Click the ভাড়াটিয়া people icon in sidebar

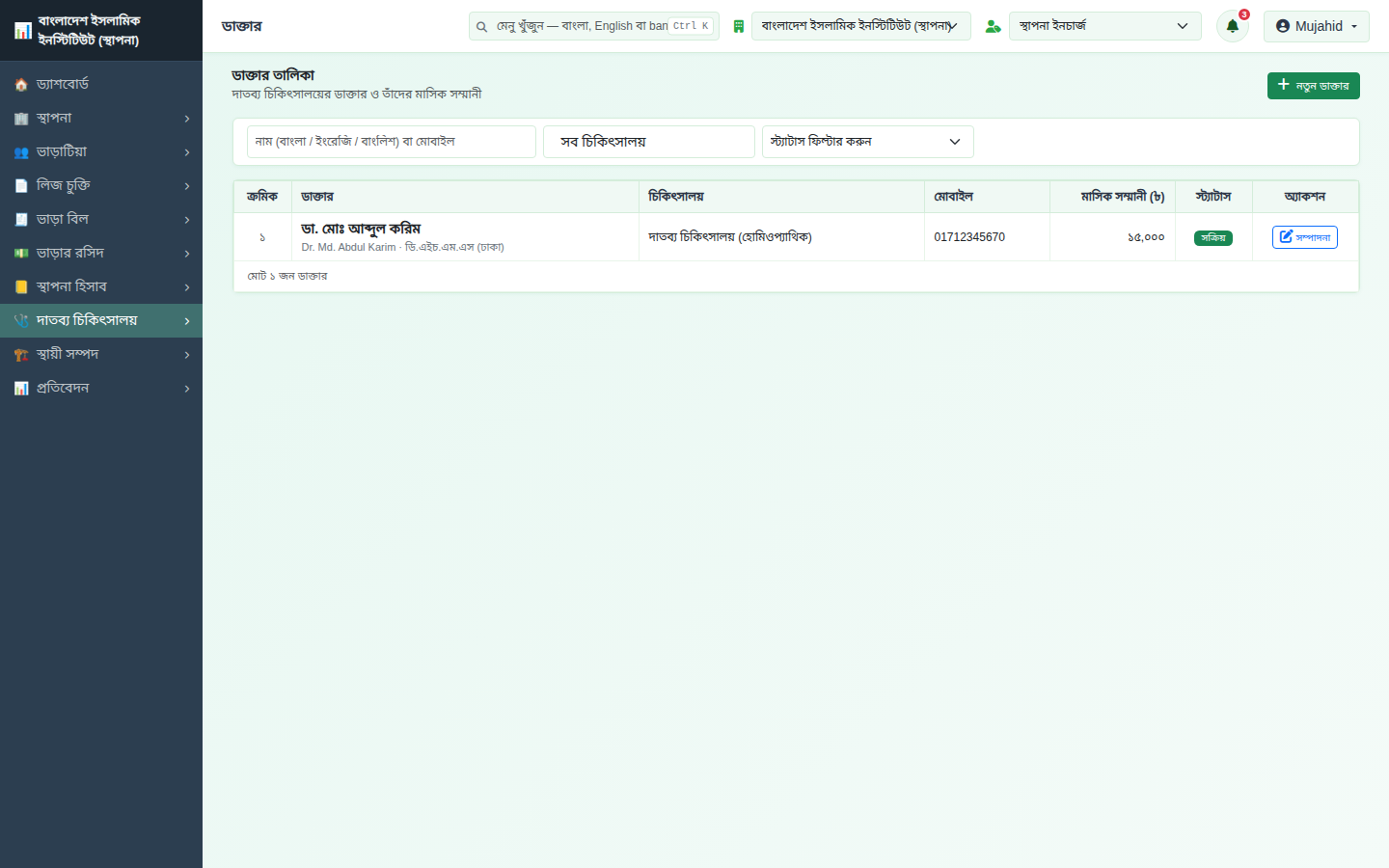click(x=21, y=152)
